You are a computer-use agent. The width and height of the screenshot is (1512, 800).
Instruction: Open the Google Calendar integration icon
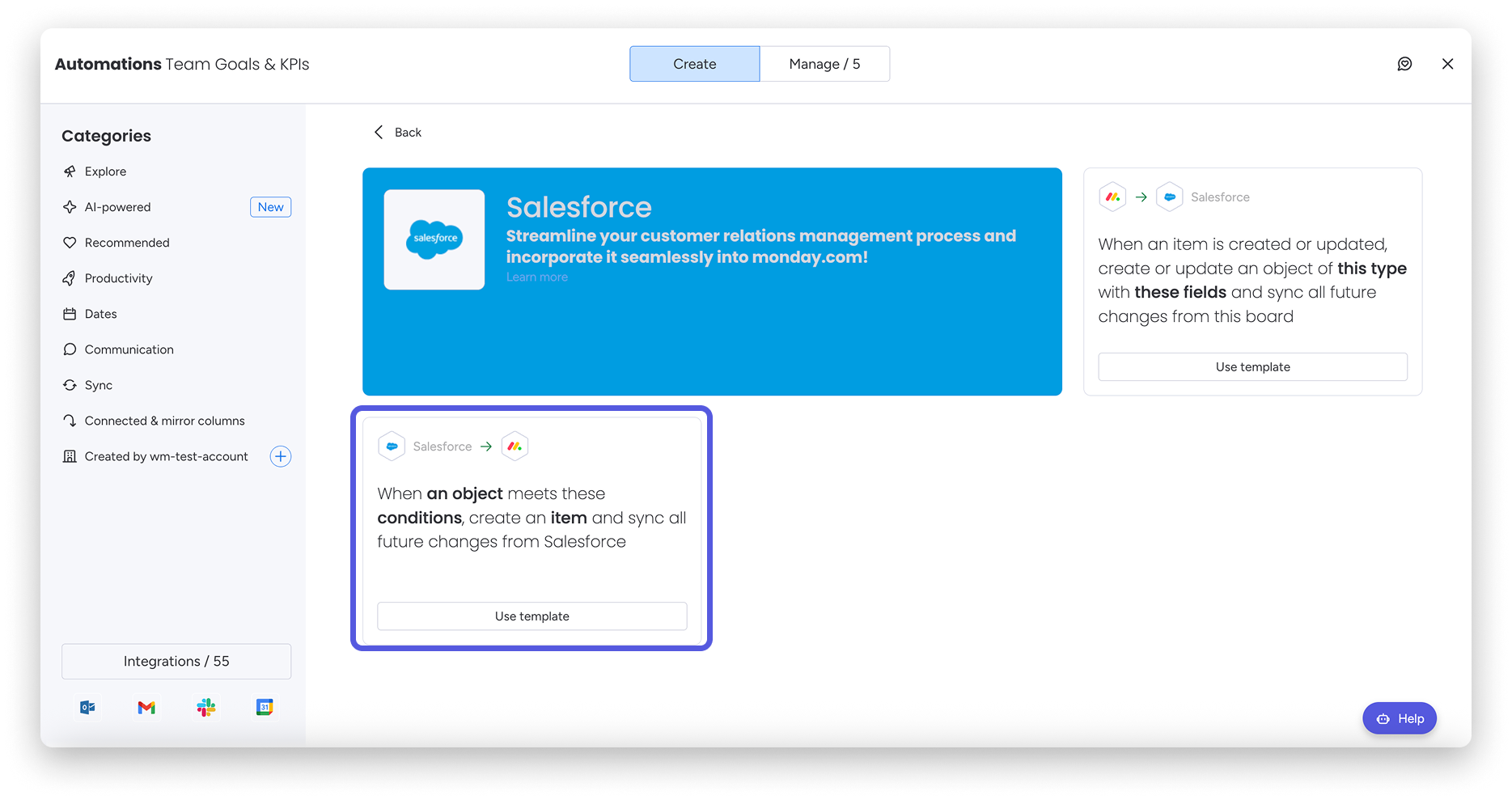[x=265, y=708]
